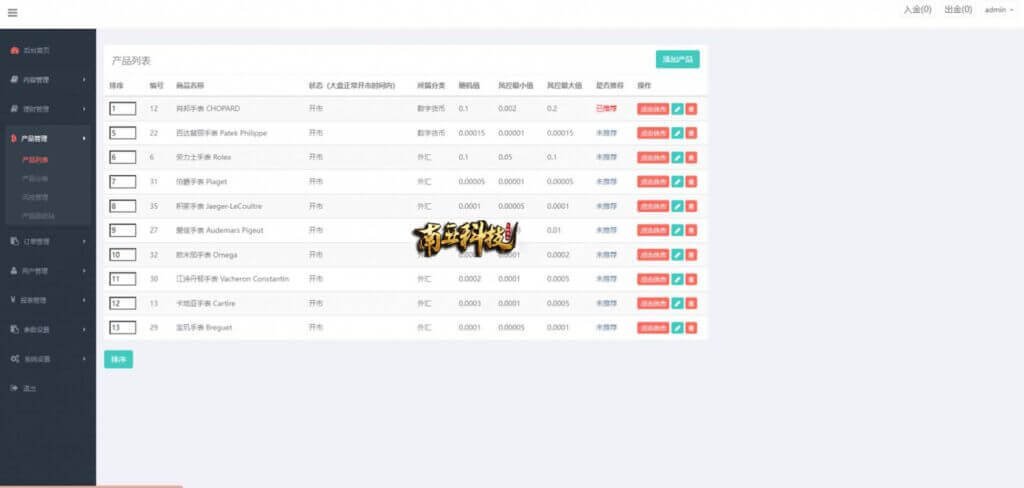Viewport: 1024px width, 488px height.
Task: Click the delete trash icon for Rolex row
Action: click(x=691, y=157)
